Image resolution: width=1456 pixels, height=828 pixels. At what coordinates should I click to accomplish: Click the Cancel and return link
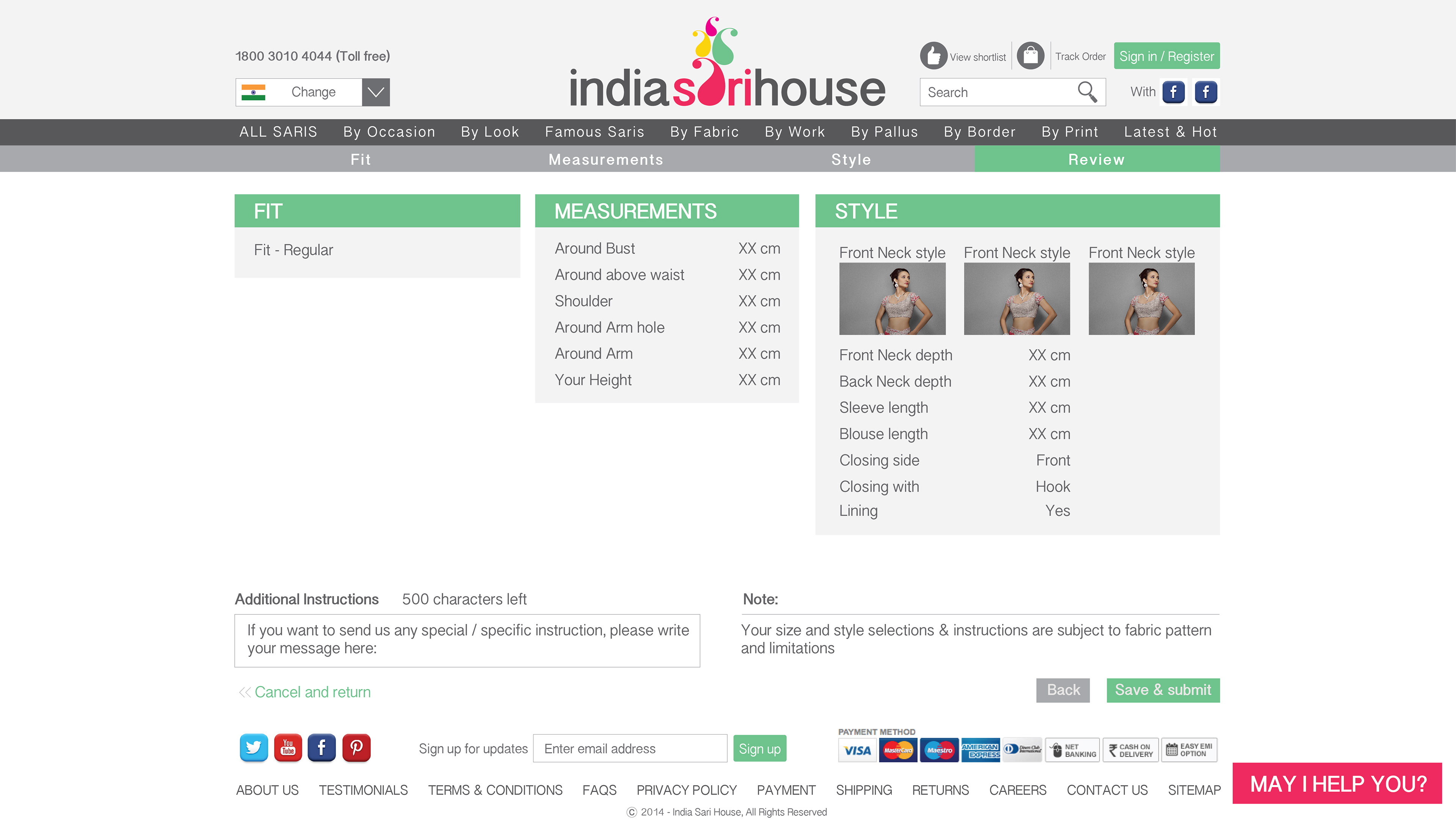[312, 692]
